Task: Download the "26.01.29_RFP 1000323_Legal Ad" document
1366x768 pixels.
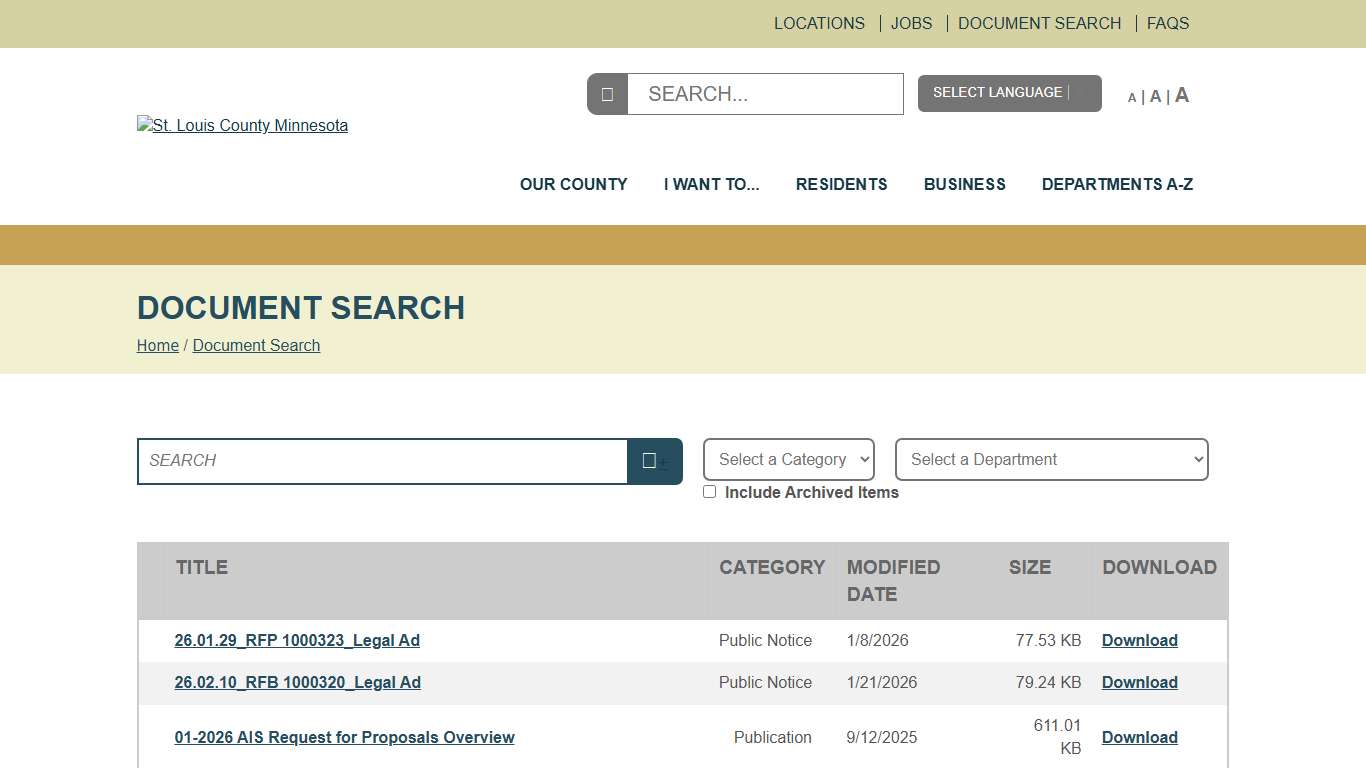Action: coord(1139,640)
